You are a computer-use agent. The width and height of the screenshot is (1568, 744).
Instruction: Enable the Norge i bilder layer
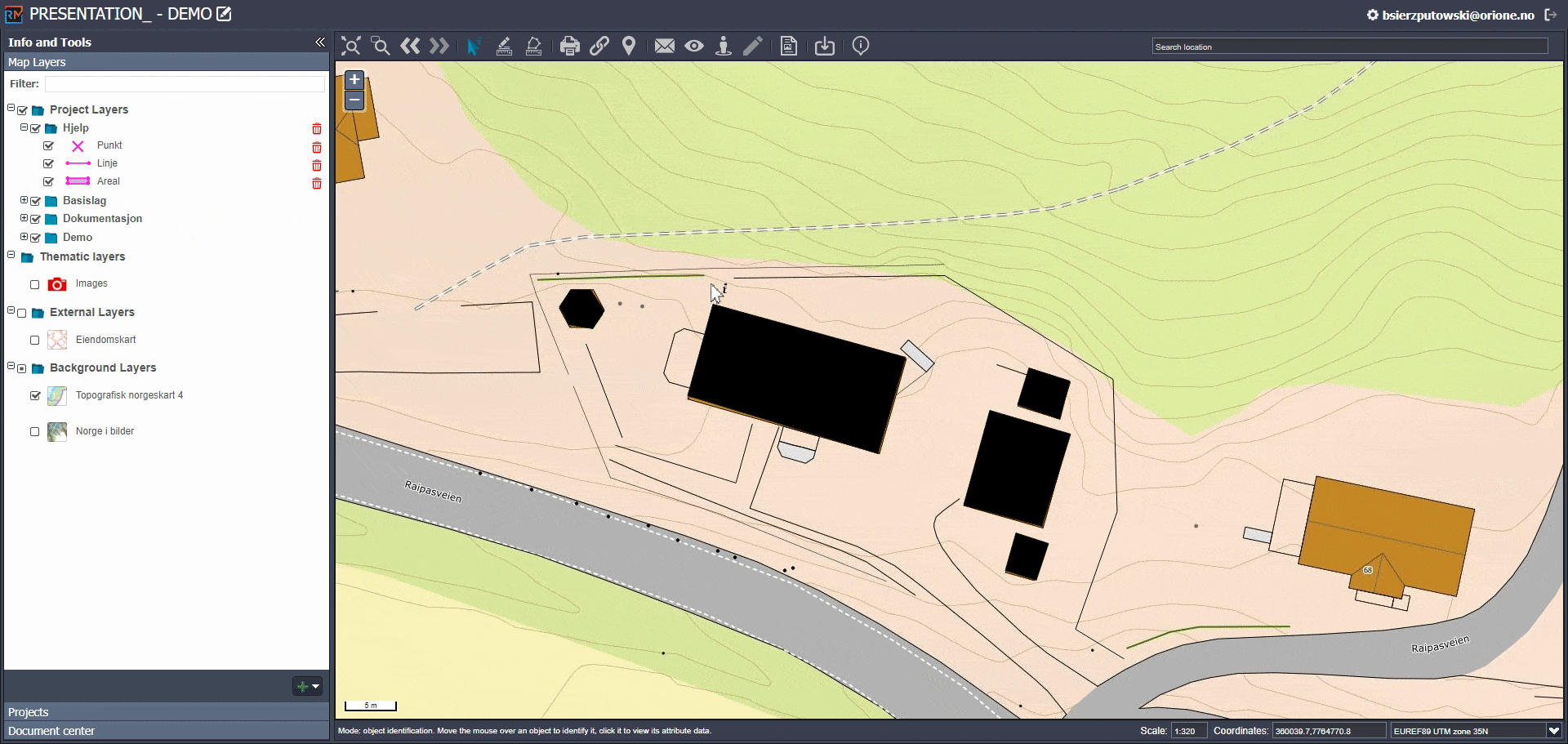34,432
